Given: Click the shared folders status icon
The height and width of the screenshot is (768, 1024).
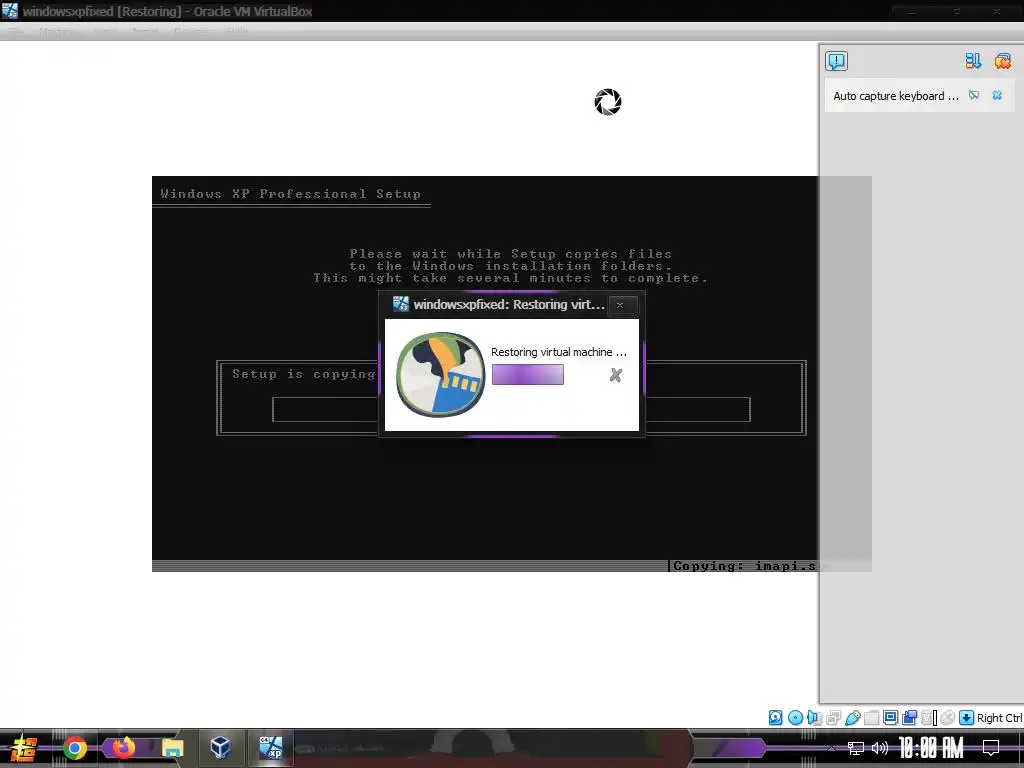Looking at the screenshot, I should click(871, 718).
